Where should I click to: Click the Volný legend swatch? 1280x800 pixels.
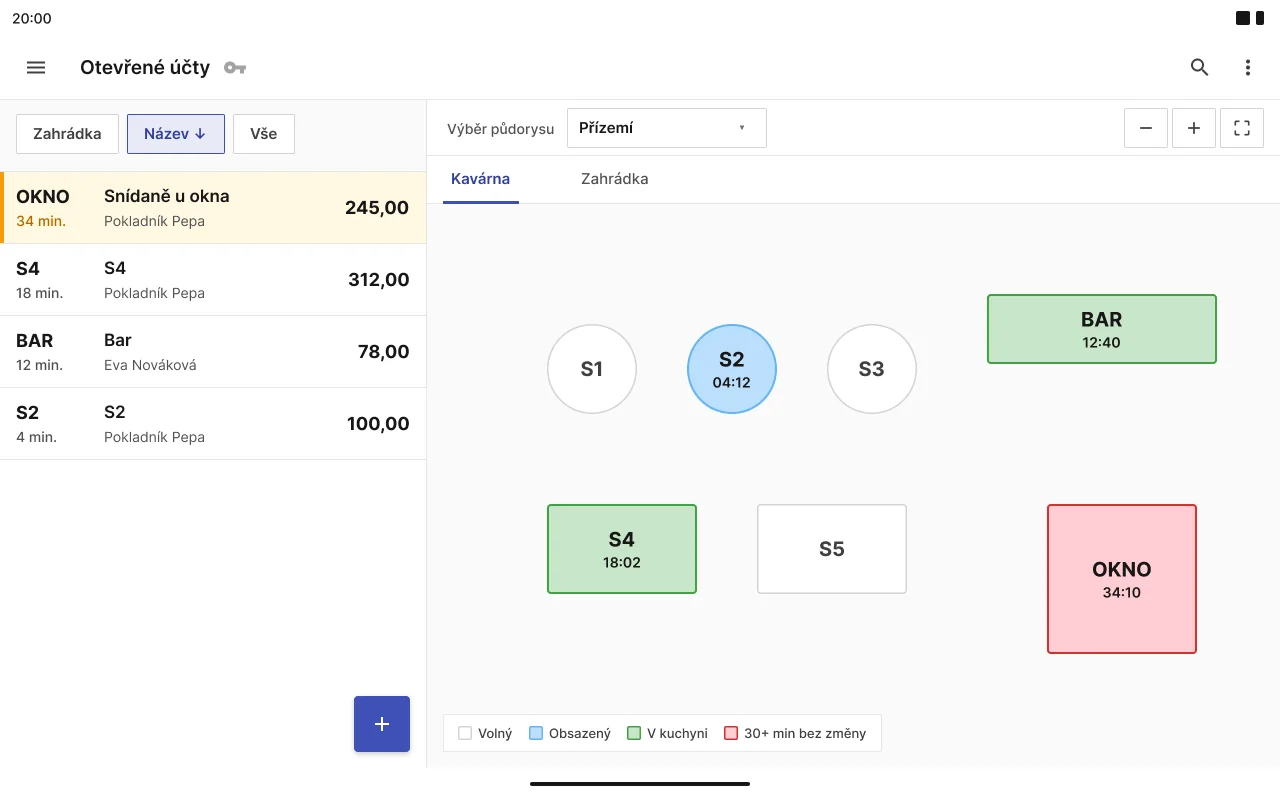point(465,733)
